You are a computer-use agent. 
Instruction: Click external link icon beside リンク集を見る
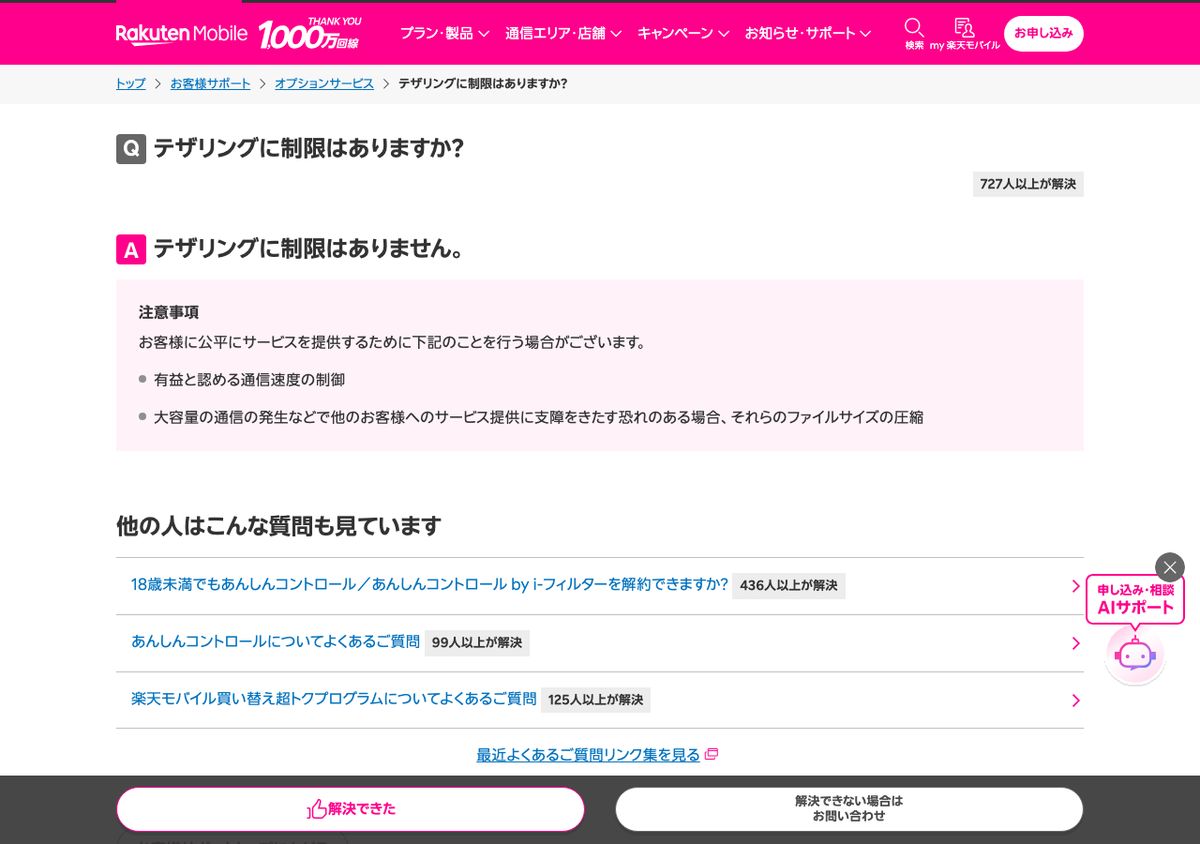pyautogui.click(x=711, y=755)
